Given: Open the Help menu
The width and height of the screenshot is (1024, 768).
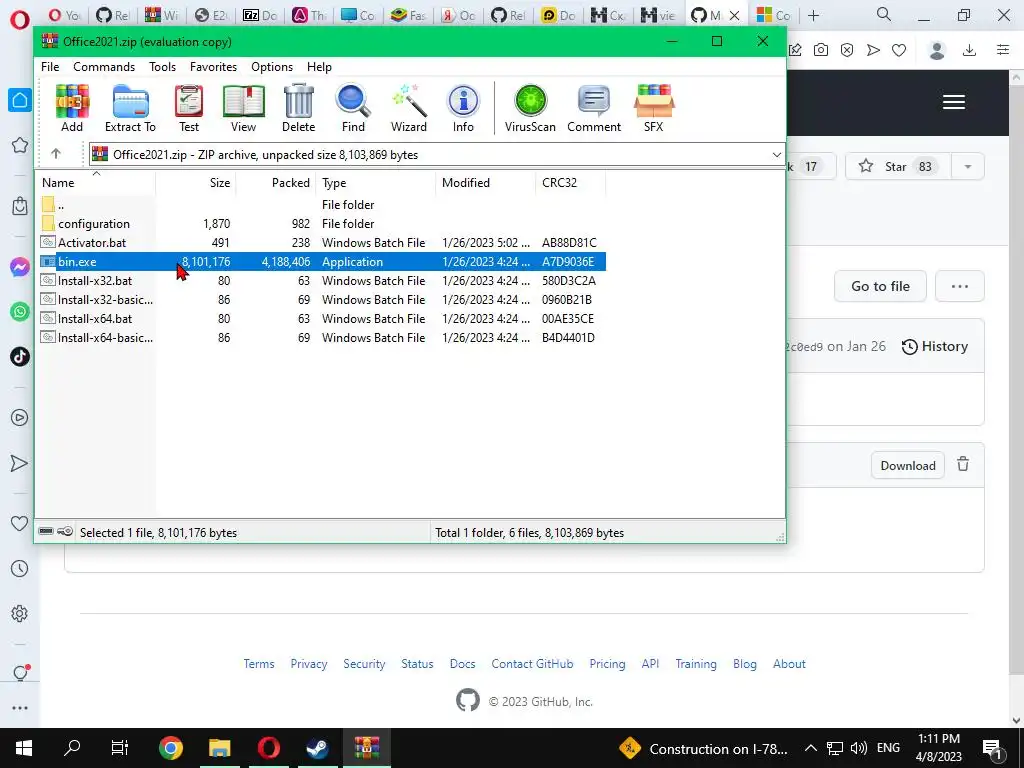Looking at the screenshot, I should click(x=319, y=67).
